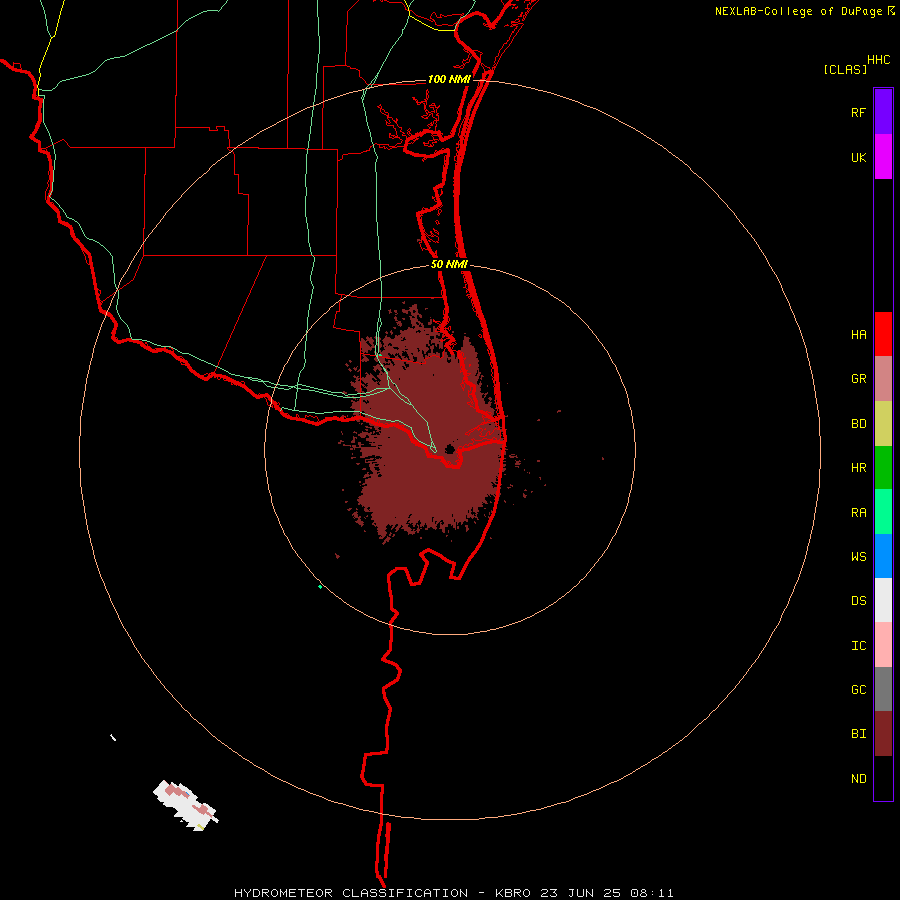Click the RA light green swatch
The width and height of the screenshot is (900, 900).
click(x=883, y=512)
